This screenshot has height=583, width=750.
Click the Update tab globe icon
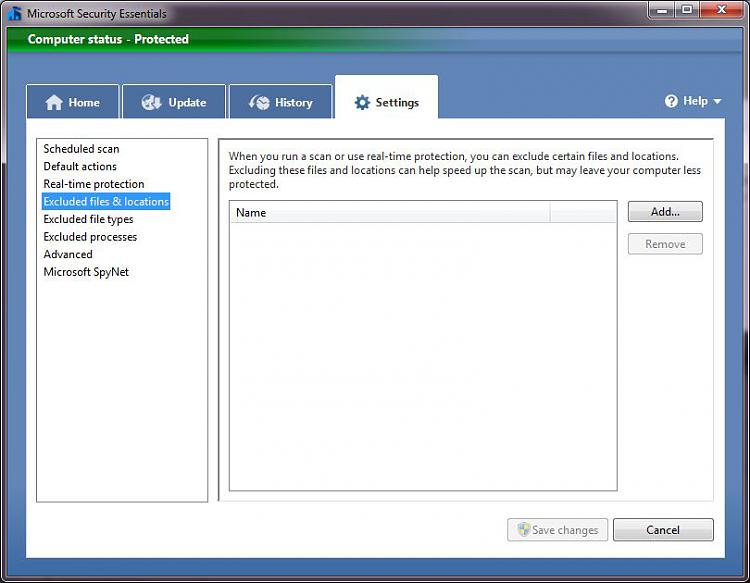(x=151, y=102)
